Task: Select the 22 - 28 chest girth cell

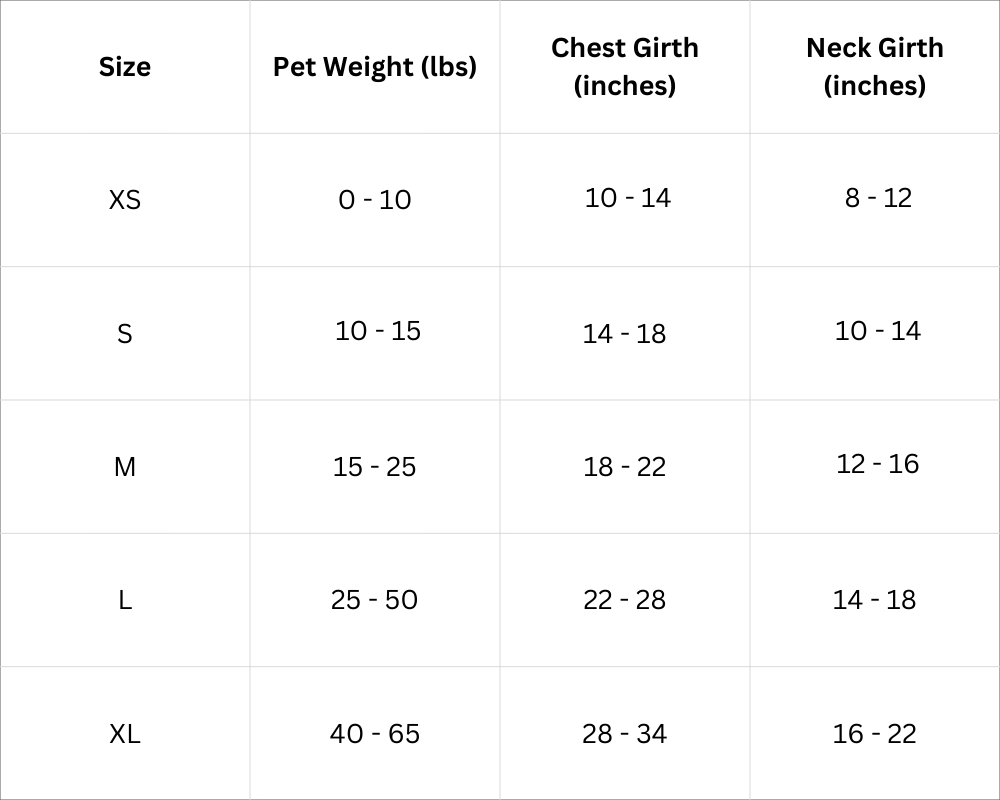Action: click(x=625, y=600)
